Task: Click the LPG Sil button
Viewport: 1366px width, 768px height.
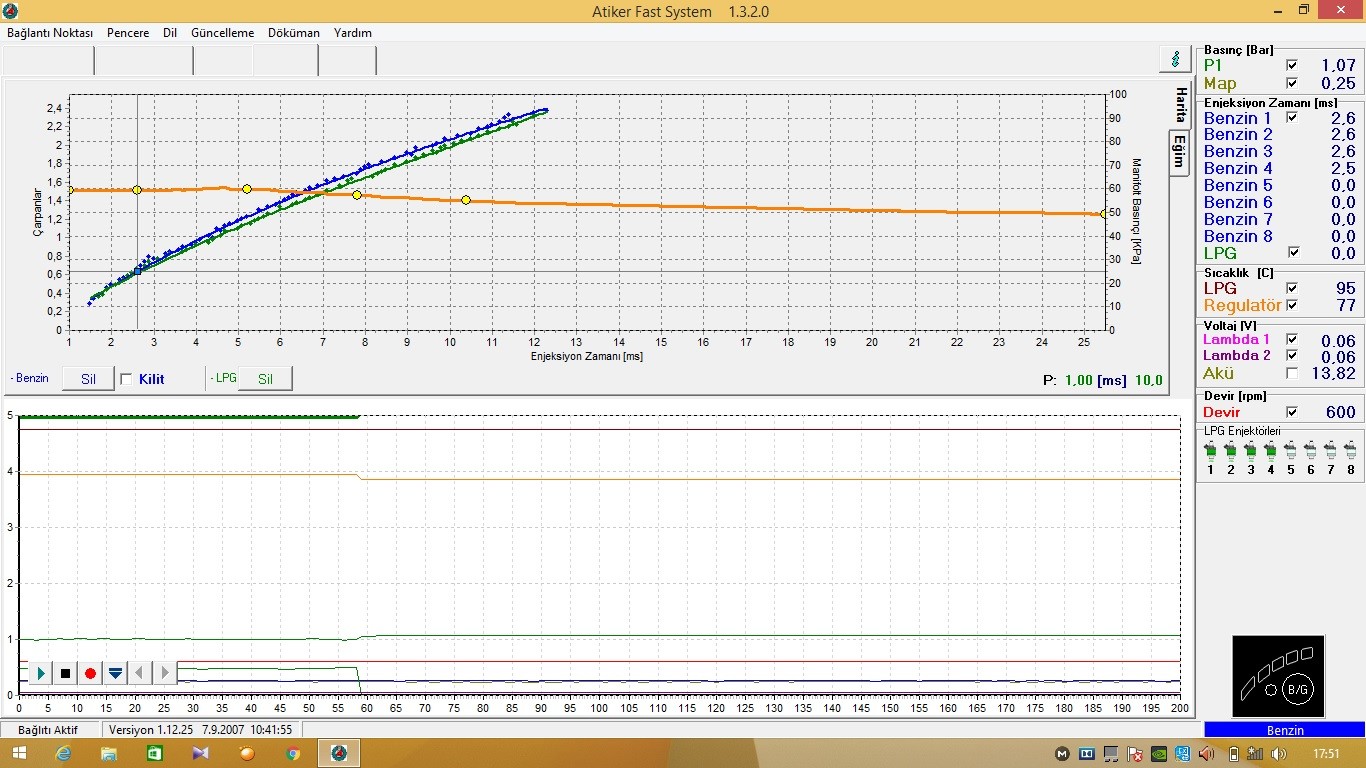Action: 266,379
